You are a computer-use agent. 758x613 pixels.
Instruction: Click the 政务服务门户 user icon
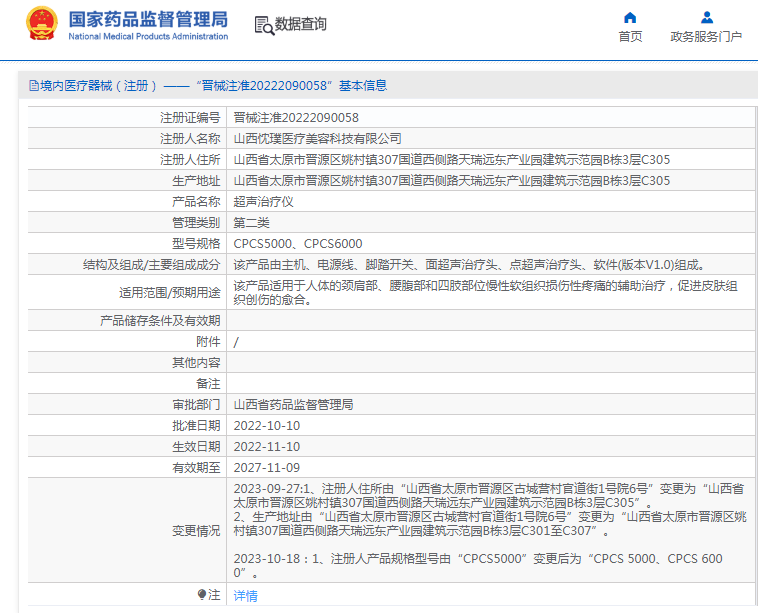707,18
